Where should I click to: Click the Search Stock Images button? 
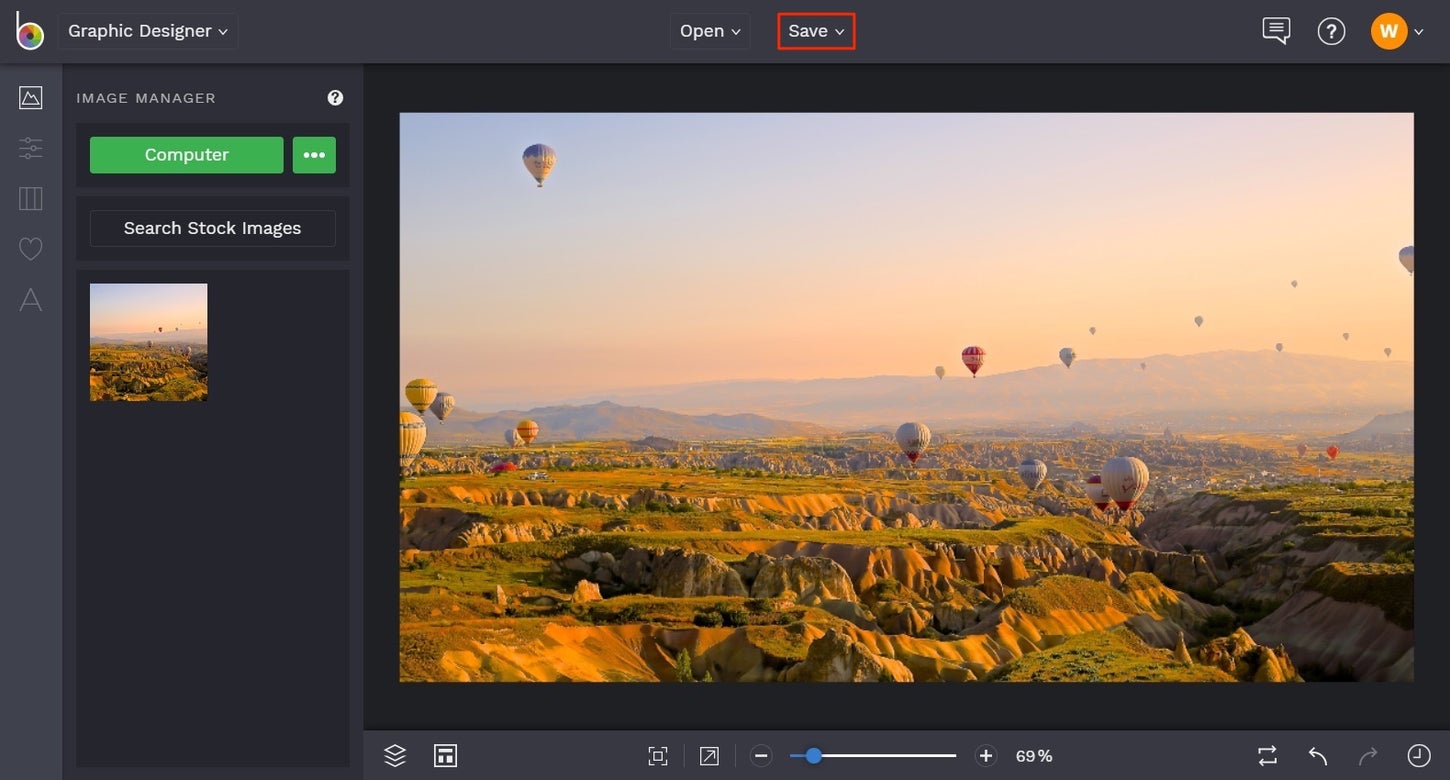[x=212, y=228]
